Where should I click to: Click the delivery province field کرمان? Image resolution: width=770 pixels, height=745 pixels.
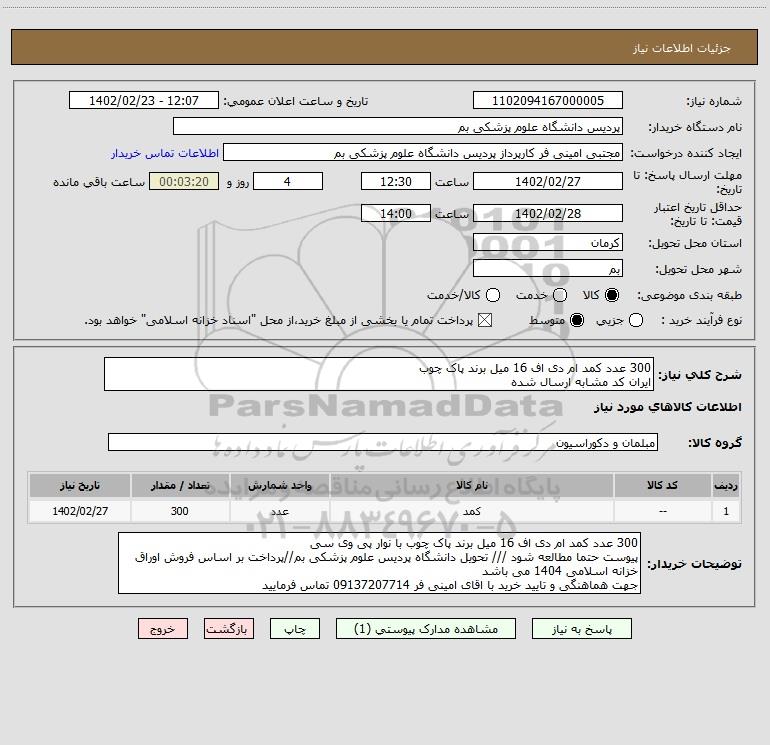tap(548, 243)
